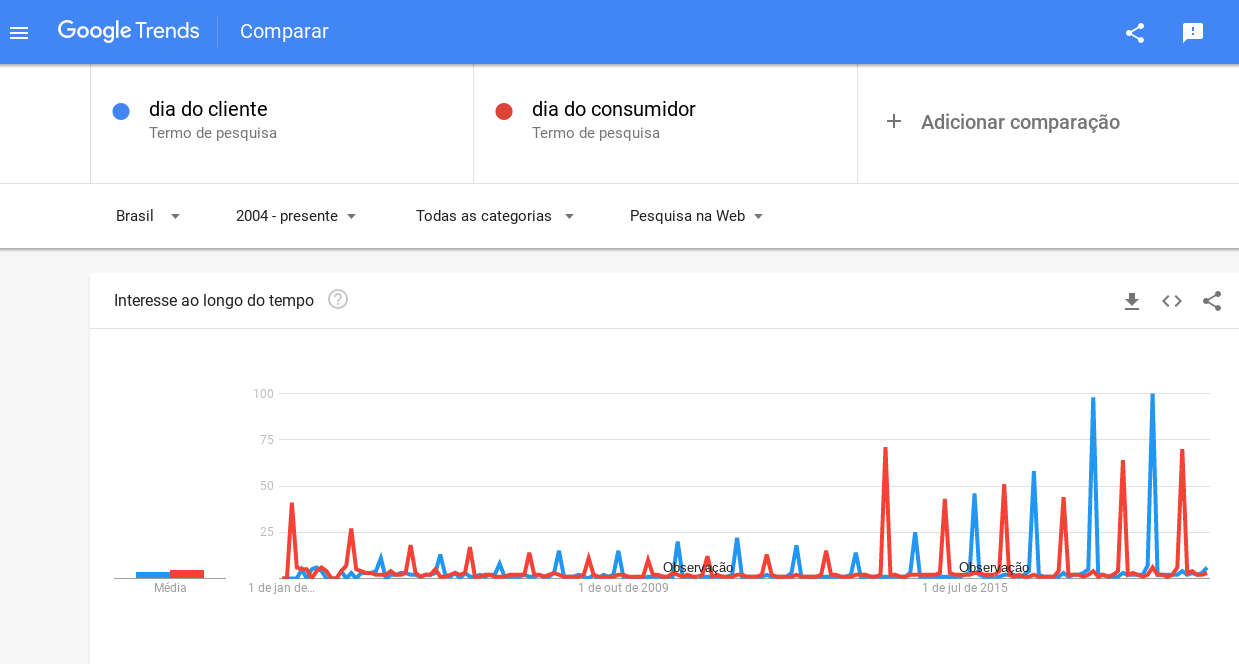
Task: Edit the dia do cliente search term
Action: (282, 120)
